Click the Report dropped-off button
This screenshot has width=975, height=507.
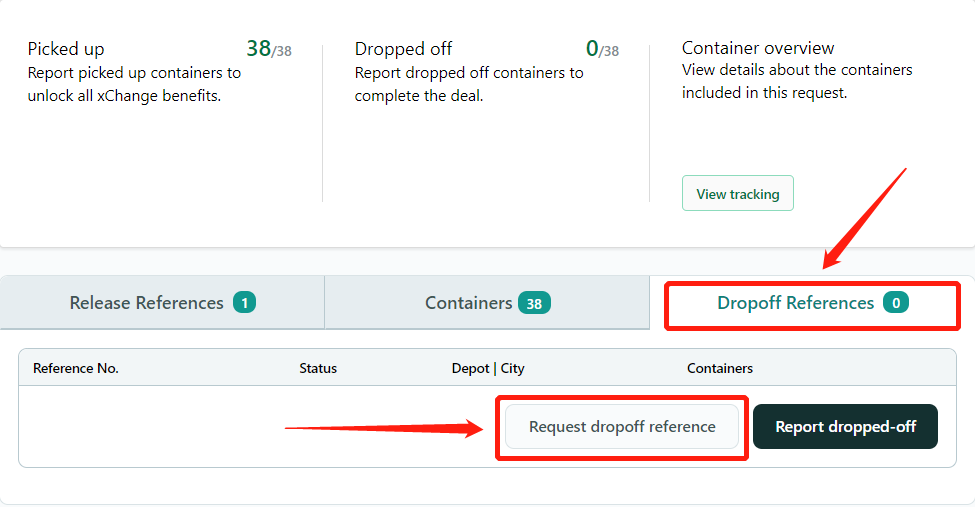click(x=845, y=427)
